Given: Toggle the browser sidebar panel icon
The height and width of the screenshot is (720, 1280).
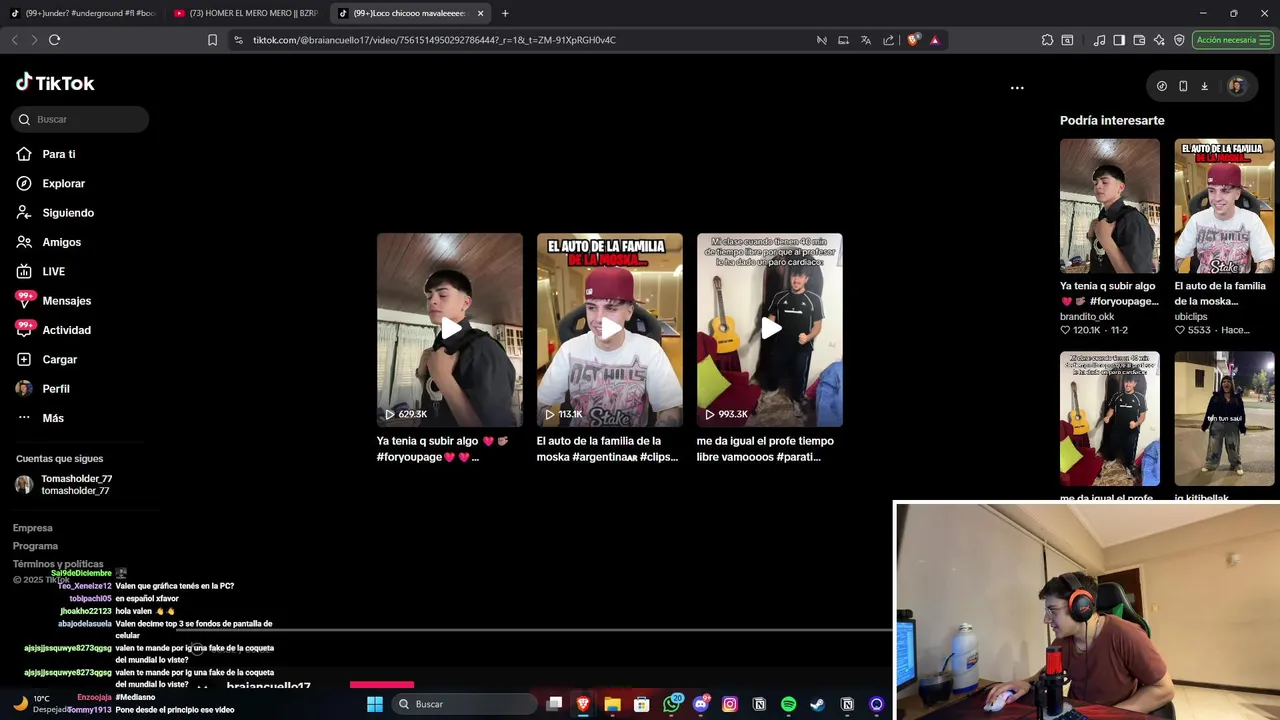Looking at the screenshot, I should [1119, 40].
